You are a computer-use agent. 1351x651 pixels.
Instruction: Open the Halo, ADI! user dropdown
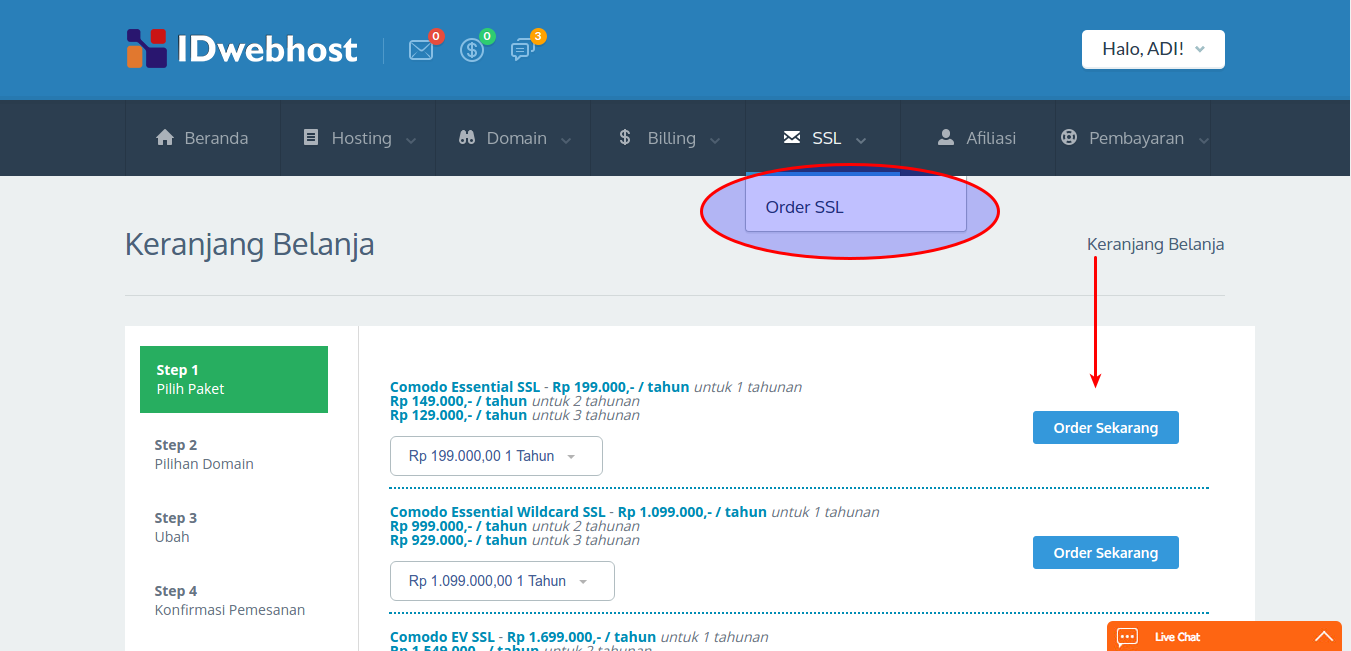[1153, 49]
